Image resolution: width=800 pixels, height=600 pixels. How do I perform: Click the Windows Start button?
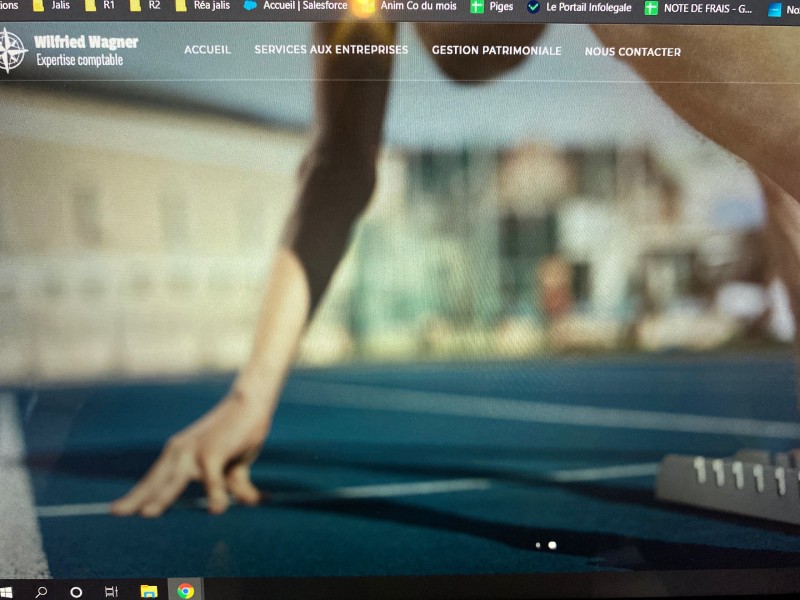tap(5, 591)
